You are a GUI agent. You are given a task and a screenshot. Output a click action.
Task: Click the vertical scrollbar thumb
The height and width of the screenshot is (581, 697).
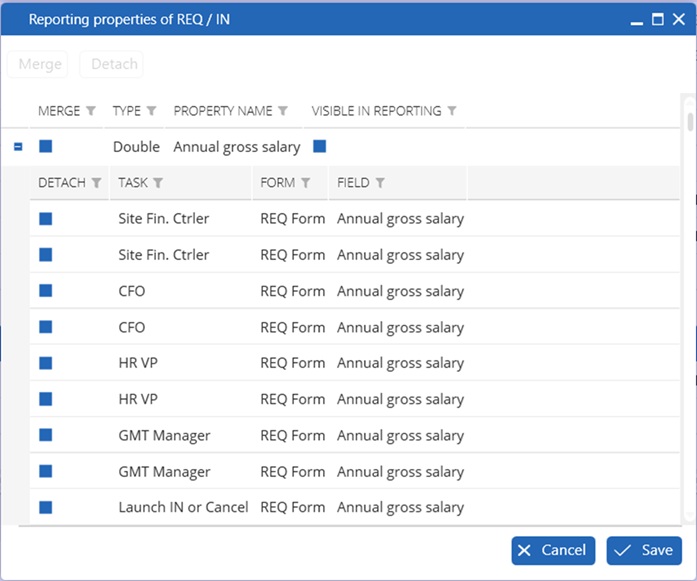(x=690, y=122)
